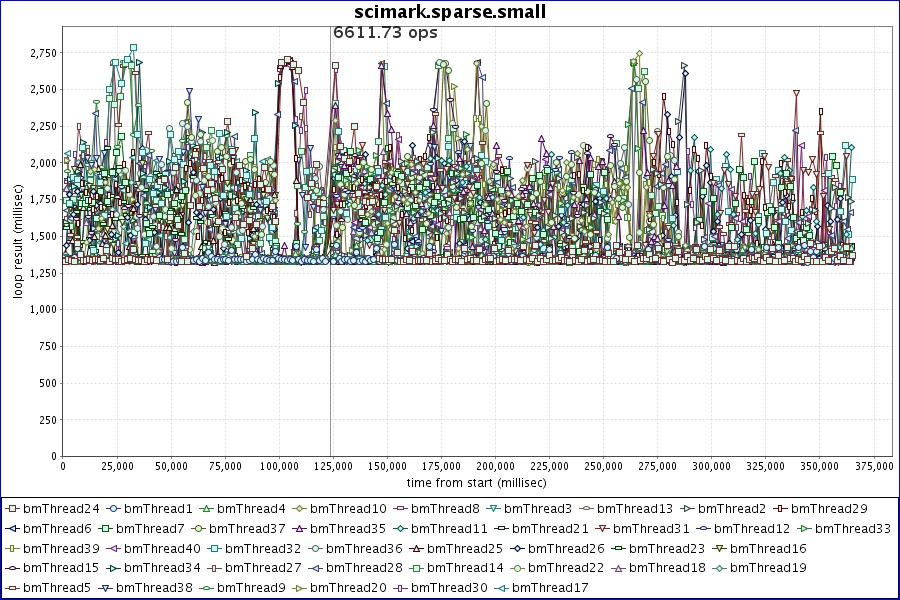Click the 6611.73 ops marker label
The width and height of the screenshot is (900, 600).
click(385, 32)
